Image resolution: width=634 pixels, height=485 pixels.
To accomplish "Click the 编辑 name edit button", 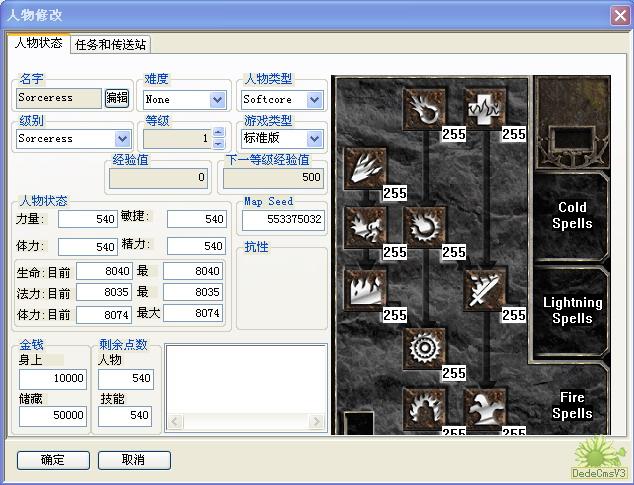I will 117,98.
